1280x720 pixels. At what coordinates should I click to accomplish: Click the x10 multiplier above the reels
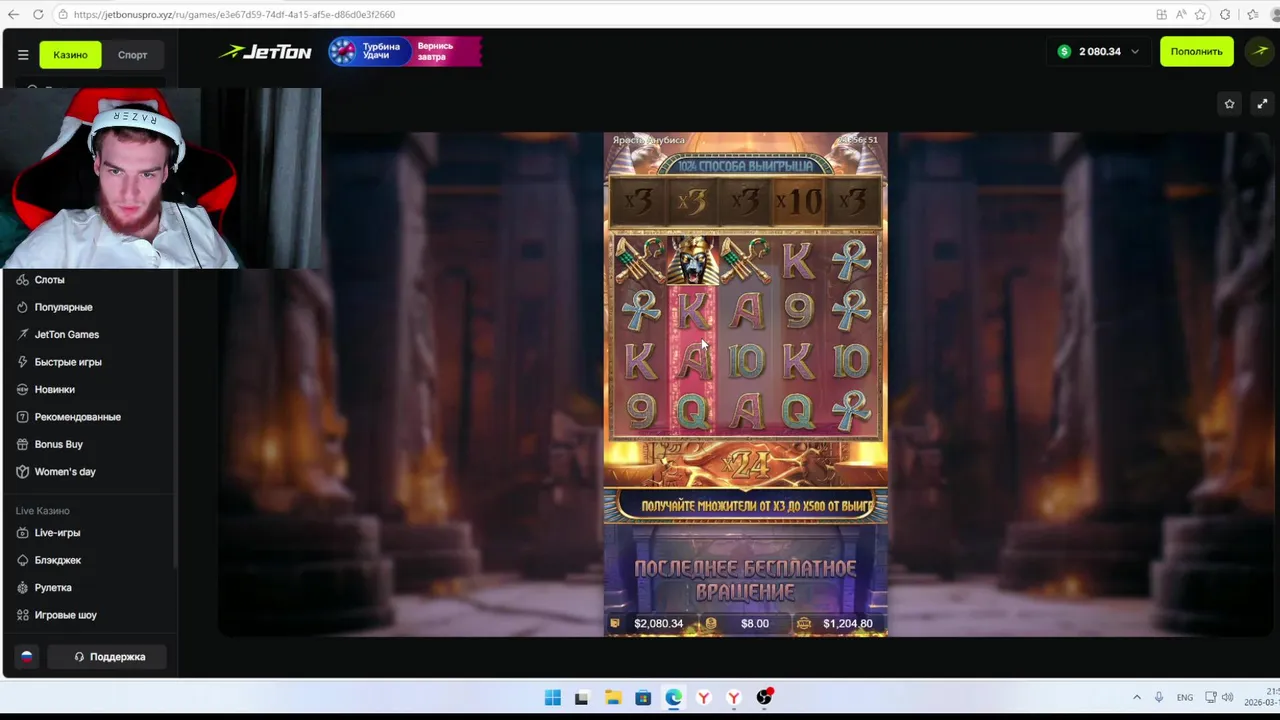pos(799,203)
